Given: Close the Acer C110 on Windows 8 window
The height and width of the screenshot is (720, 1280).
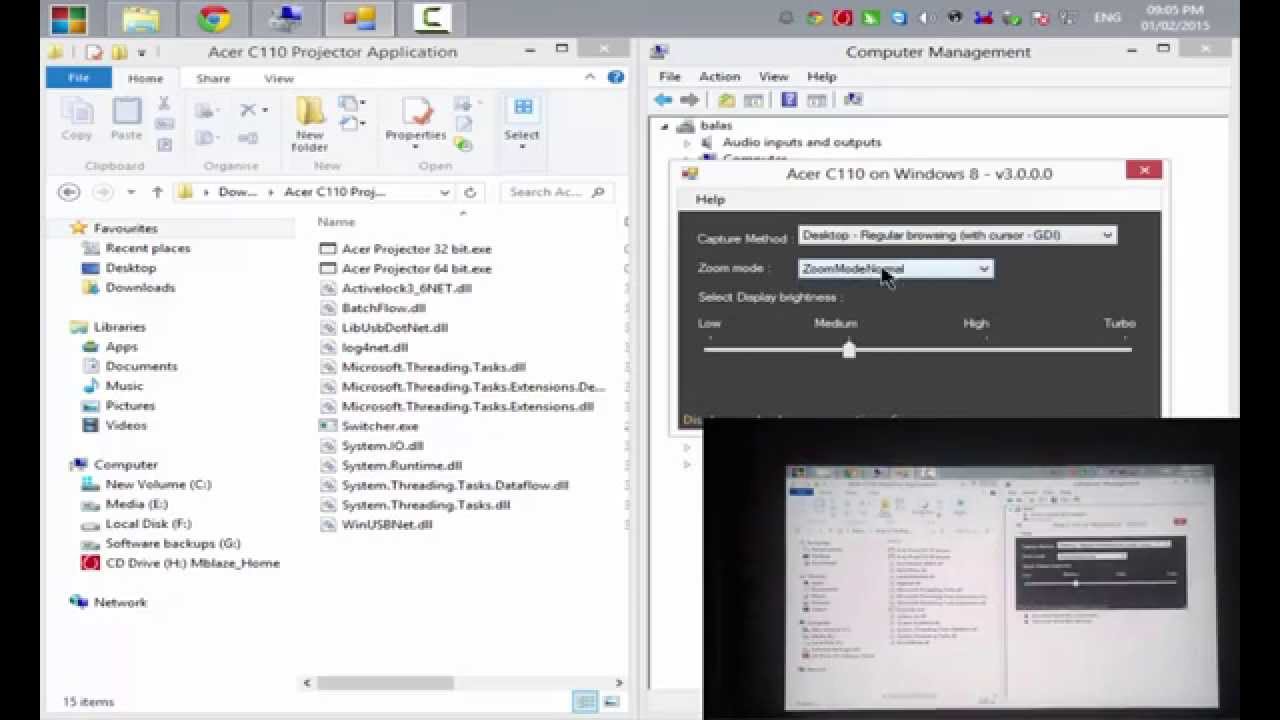Looking at the screenshot, I should 1143,171.
